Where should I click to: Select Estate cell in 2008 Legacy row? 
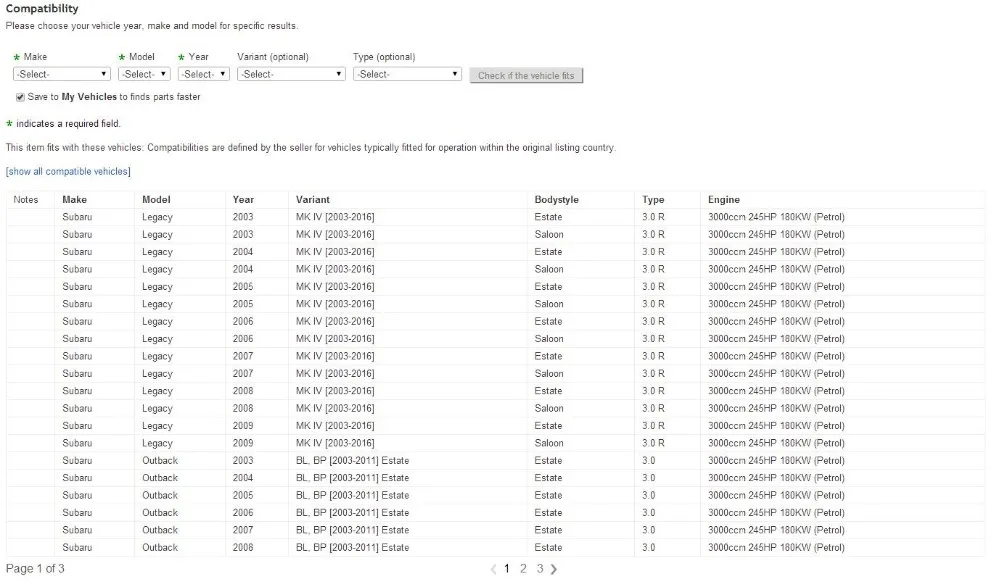548,391
